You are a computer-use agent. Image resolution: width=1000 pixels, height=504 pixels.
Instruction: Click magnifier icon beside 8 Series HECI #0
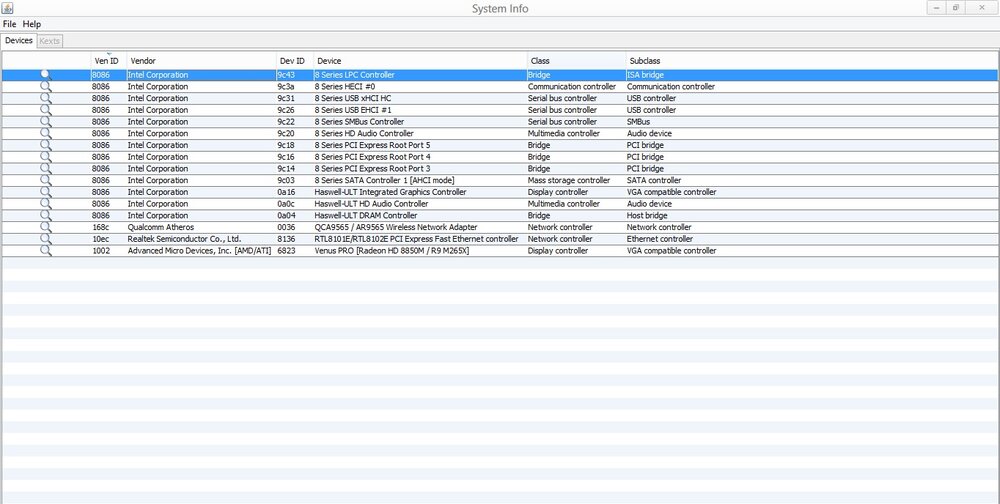[x=45, y=87]
